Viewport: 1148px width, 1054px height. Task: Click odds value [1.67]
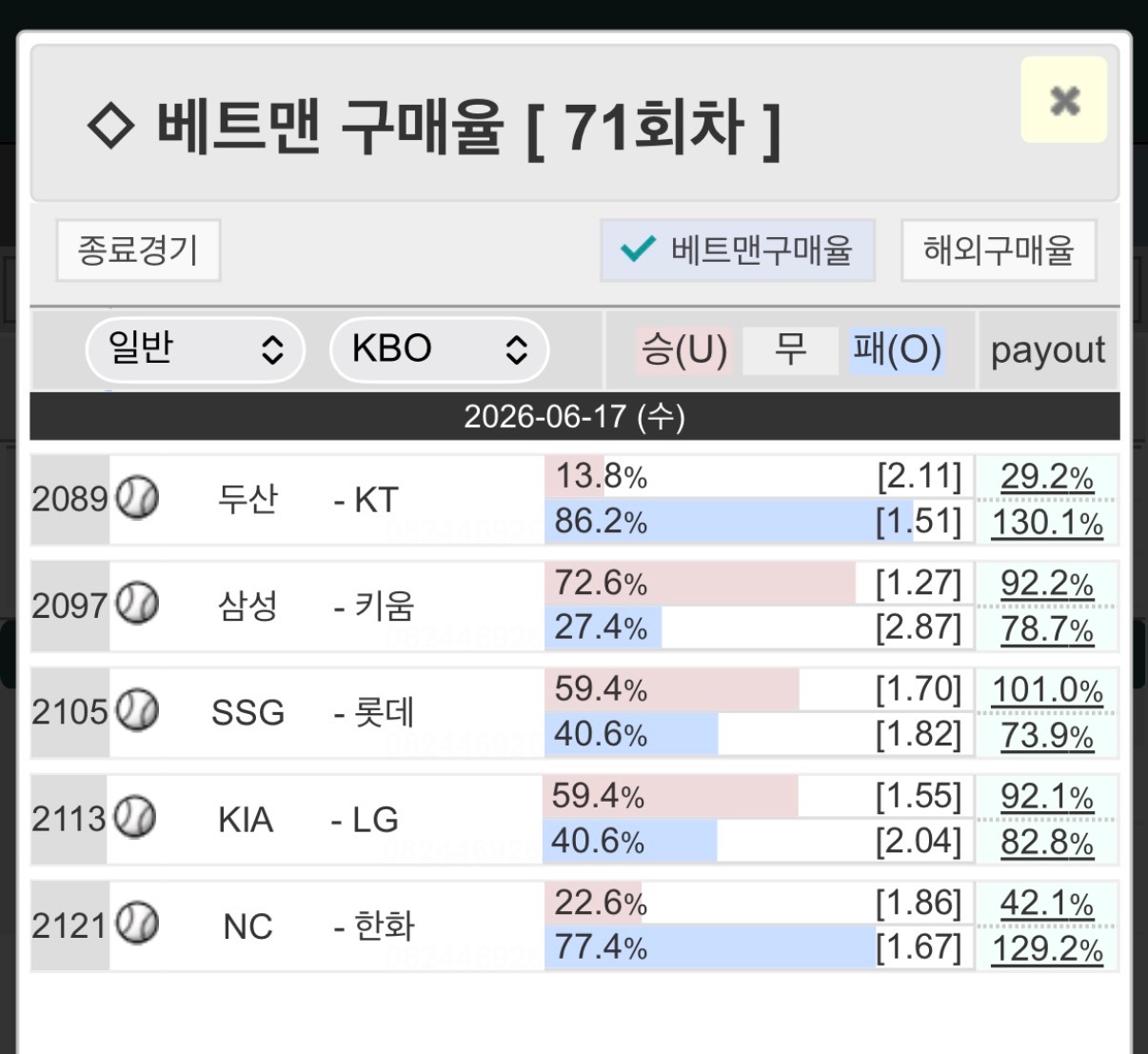tap(919, 948)
